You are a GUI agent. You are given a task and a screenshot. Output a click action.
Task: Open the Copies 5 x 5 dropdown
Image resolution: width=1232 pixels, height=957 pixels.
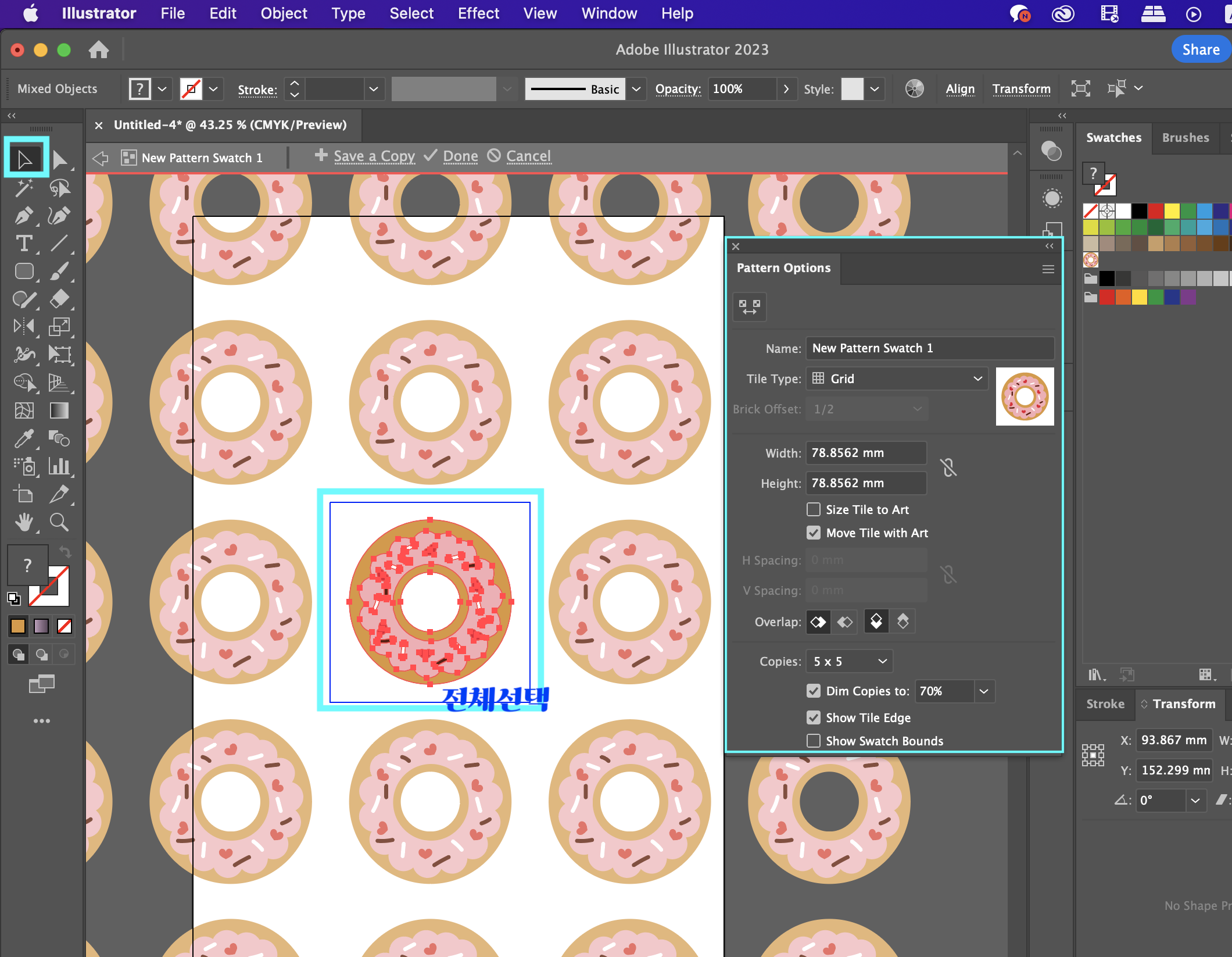850,662
